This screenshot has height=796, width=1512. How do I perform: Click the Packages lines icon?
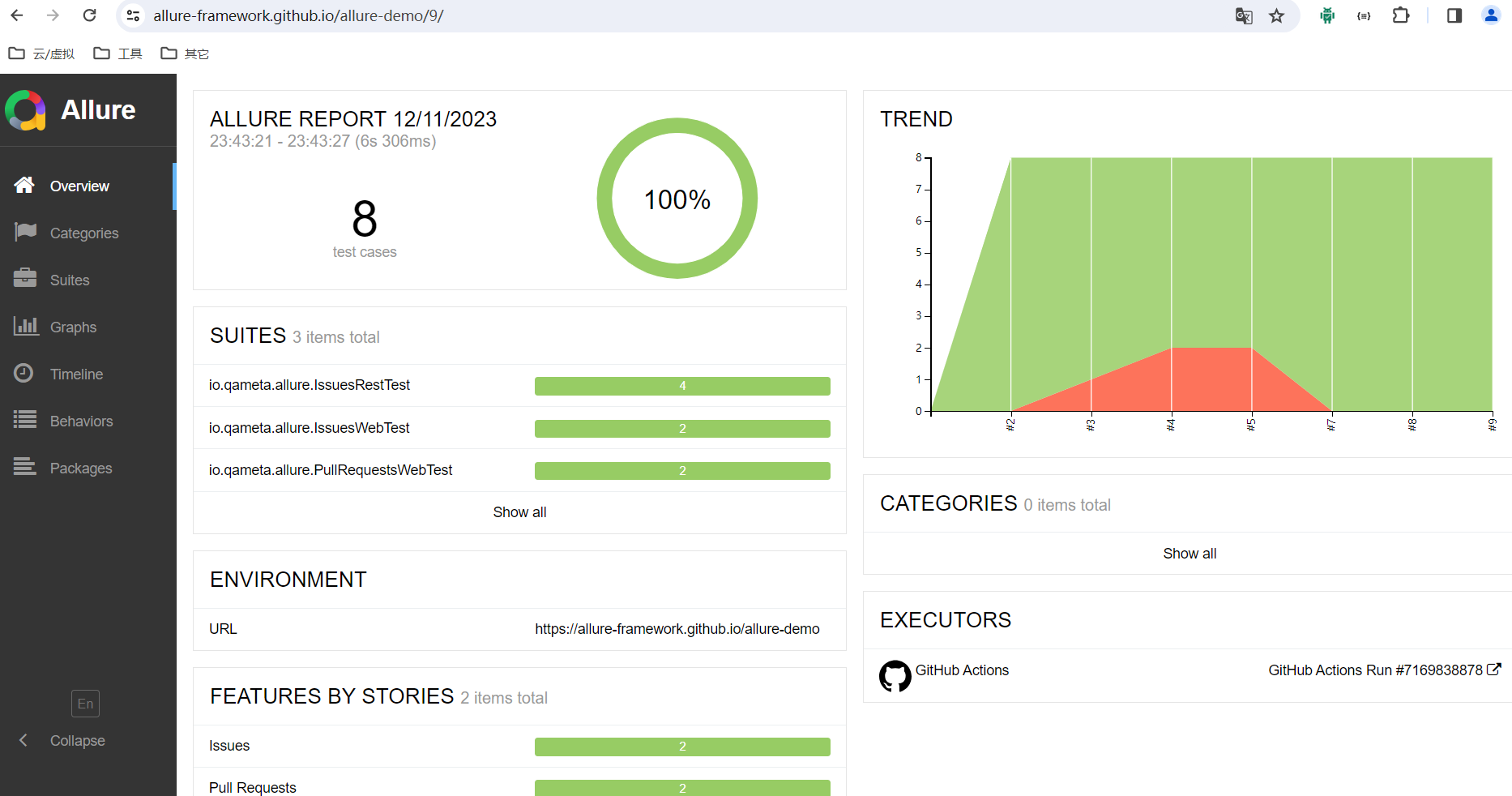coord(25,466)
